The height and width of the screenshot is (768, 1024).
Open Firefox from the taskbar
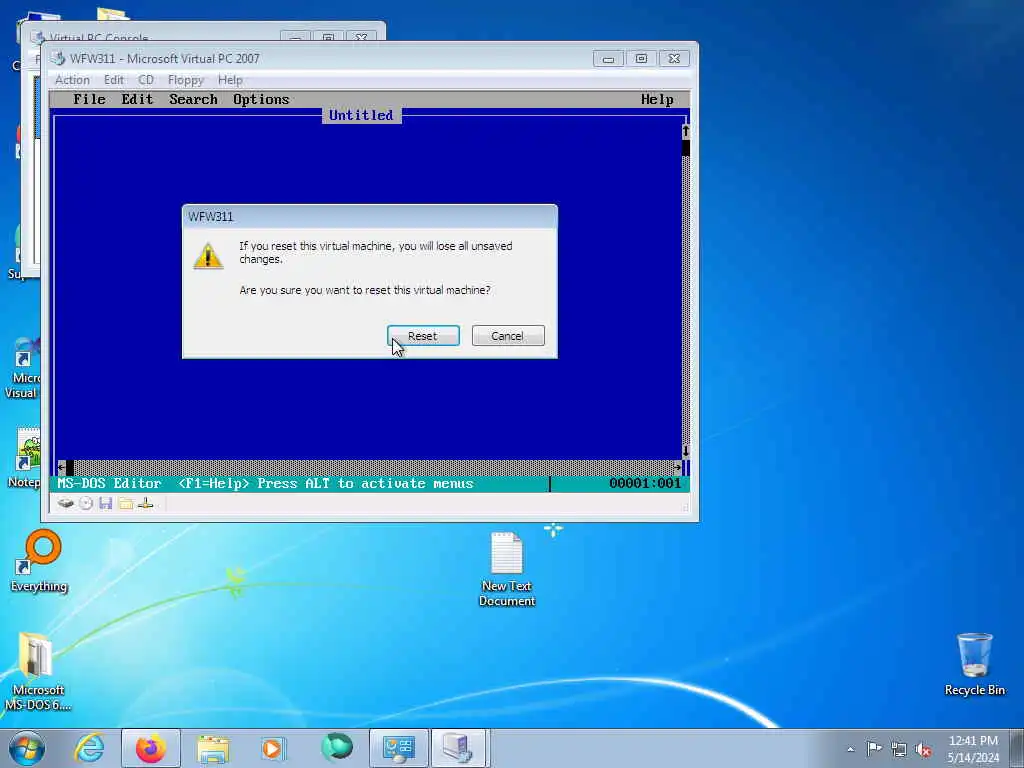point(150,748)
